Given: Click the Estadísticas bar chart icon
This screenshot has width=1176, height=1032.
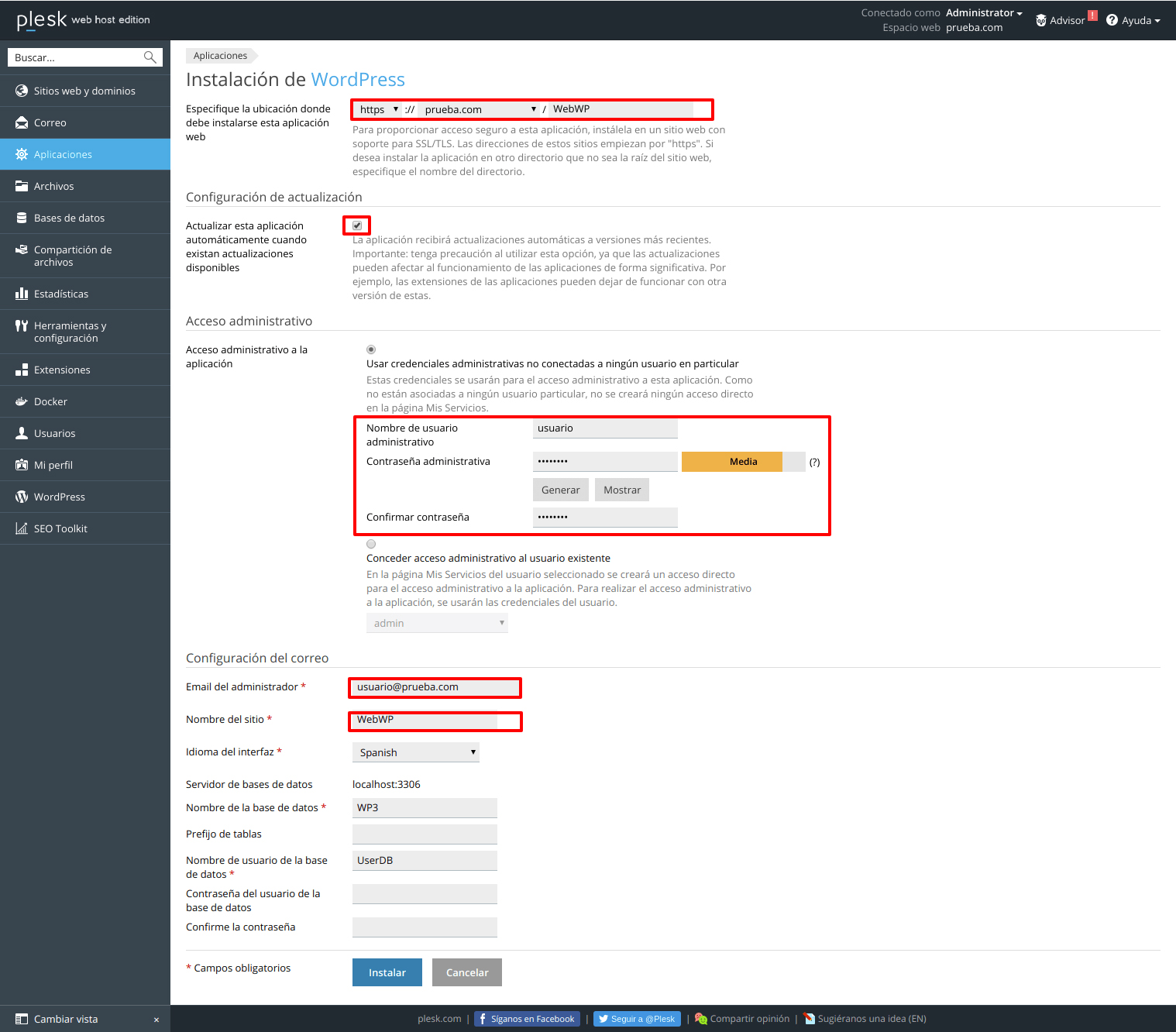Looking at the screenshot, I should pos(22,294).
